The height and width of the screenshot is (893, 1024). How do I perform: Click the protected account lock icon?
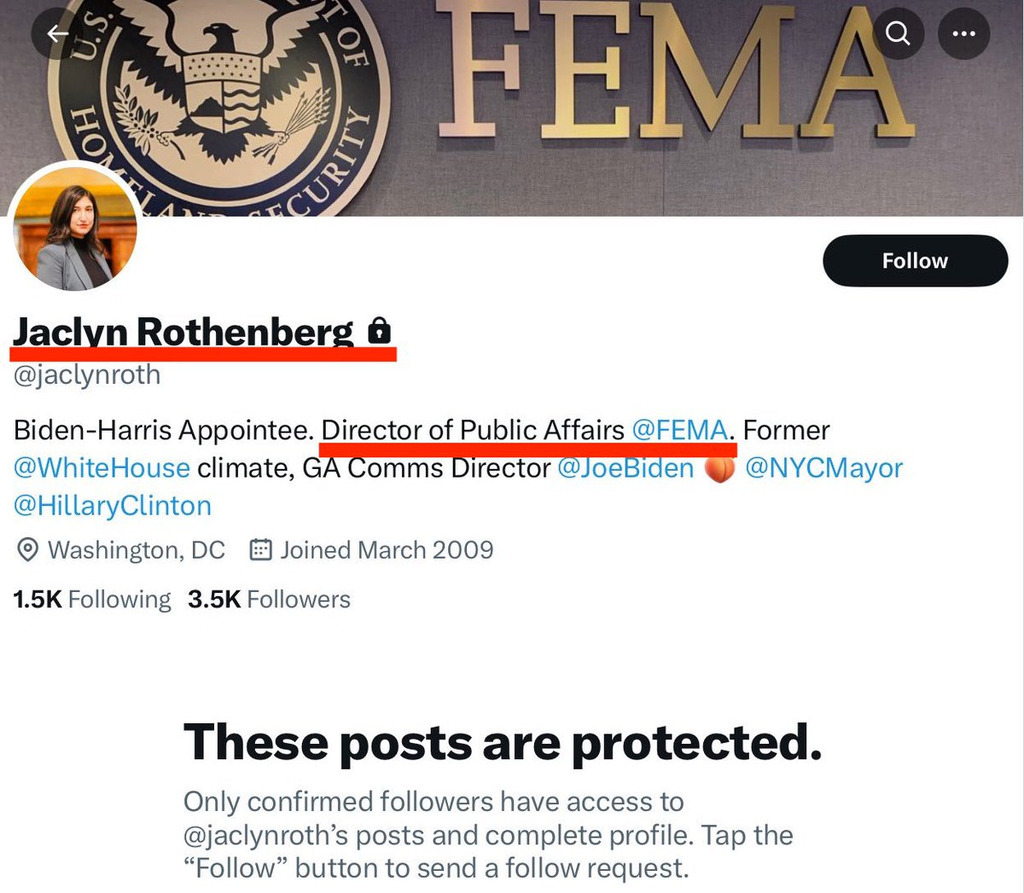pos(379,330)
